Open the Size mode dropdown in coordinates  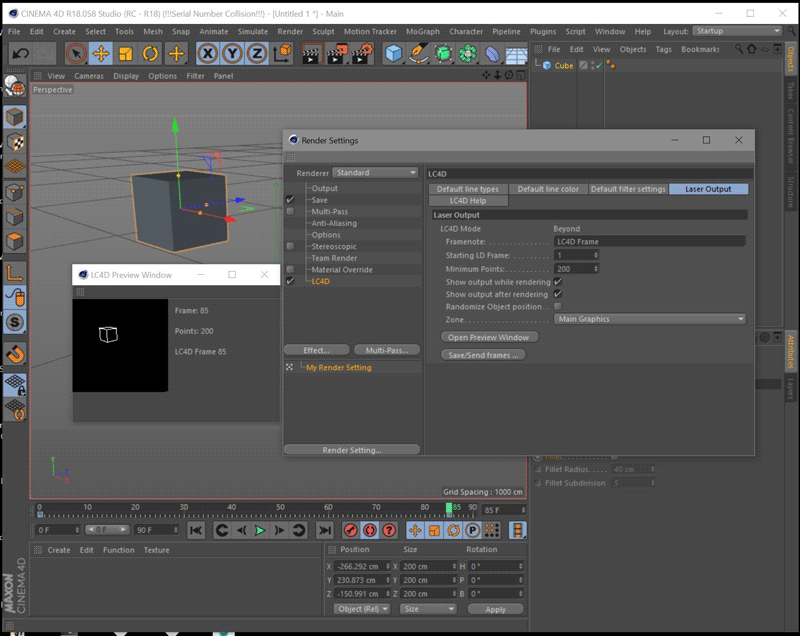(x=428, y=609)
